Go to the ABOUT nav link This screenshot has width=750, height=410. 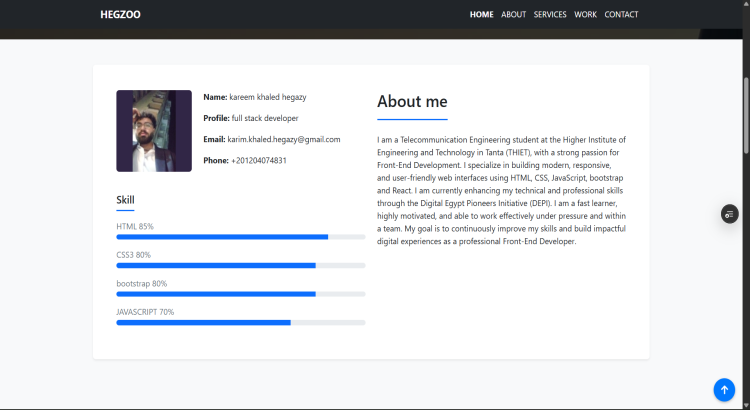tap(514, 14)
